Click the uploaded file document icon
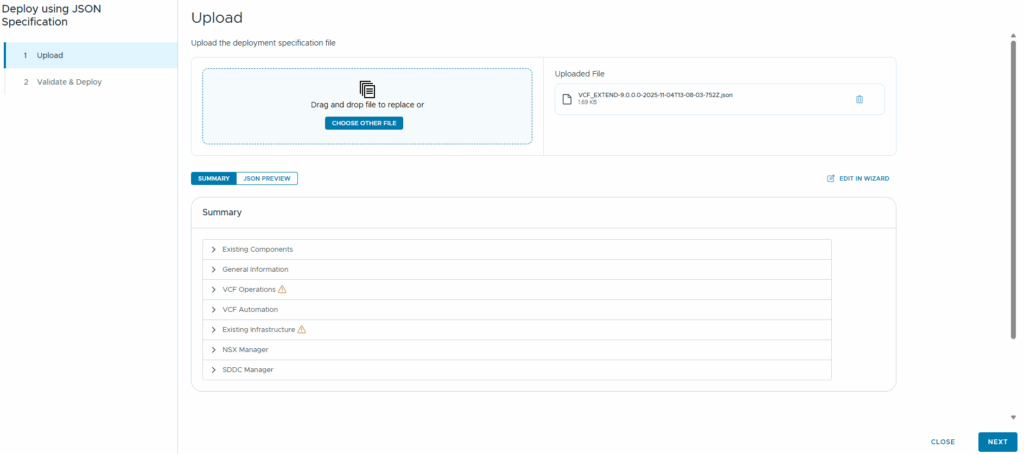The height and width of the screenshot is (454, 1024). point(568,99)
